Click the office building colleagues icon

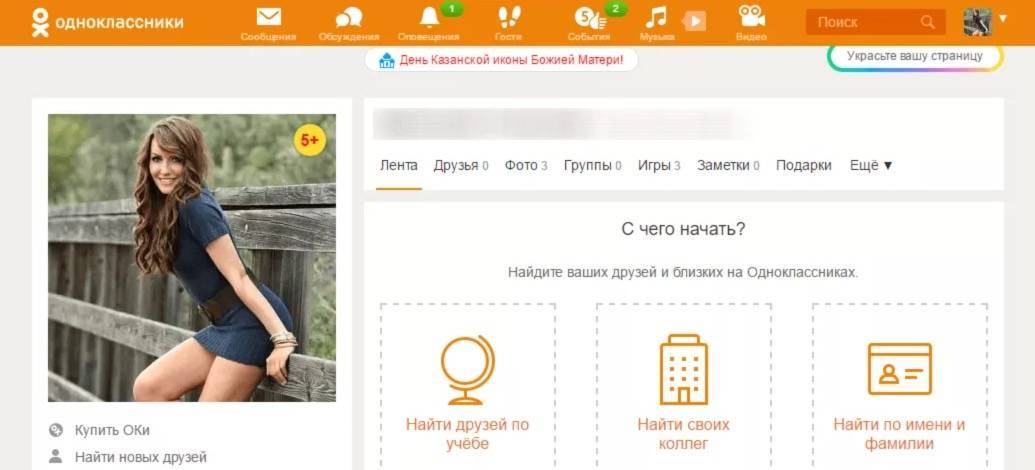[683, 369]
